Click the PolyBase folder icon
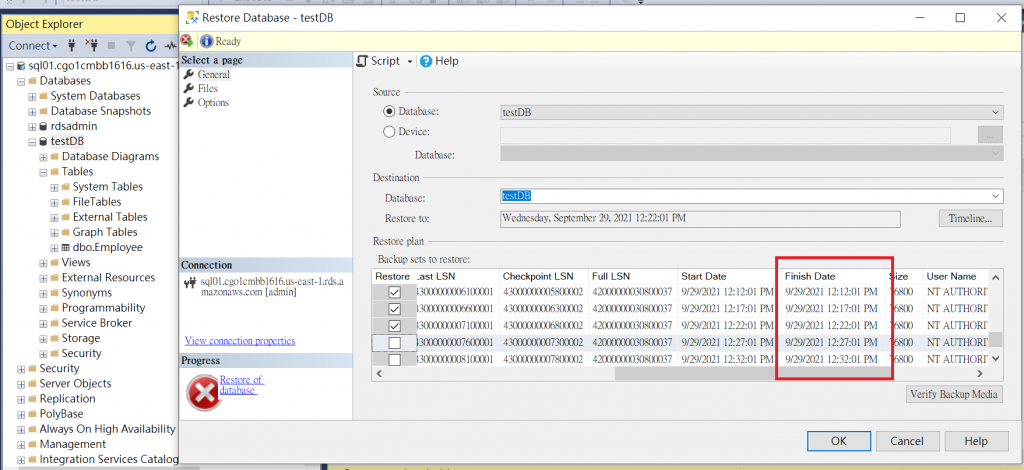 (33, 414)
